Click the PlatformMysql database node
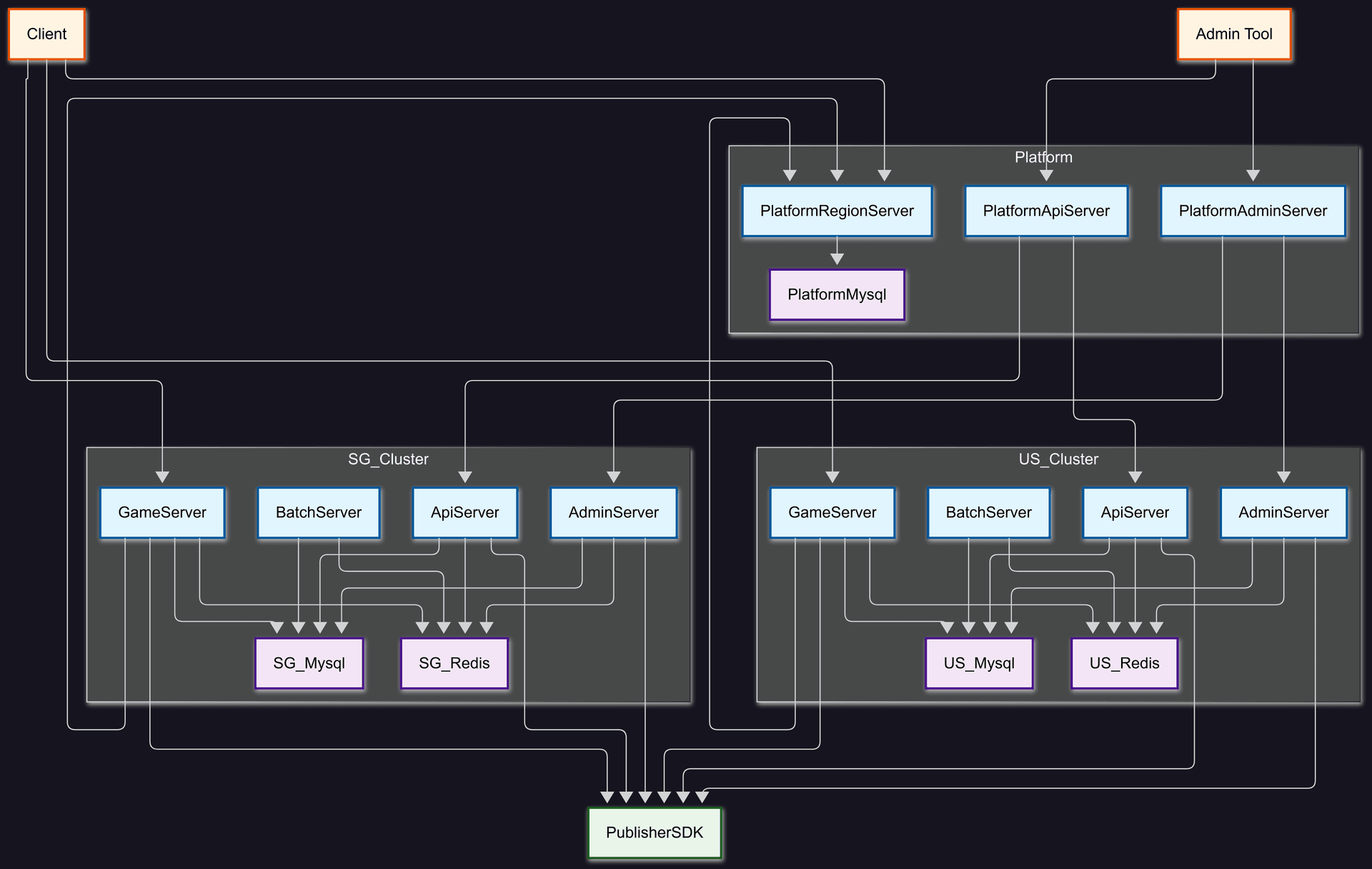The image size is (1372, 869). pos(836,294)
